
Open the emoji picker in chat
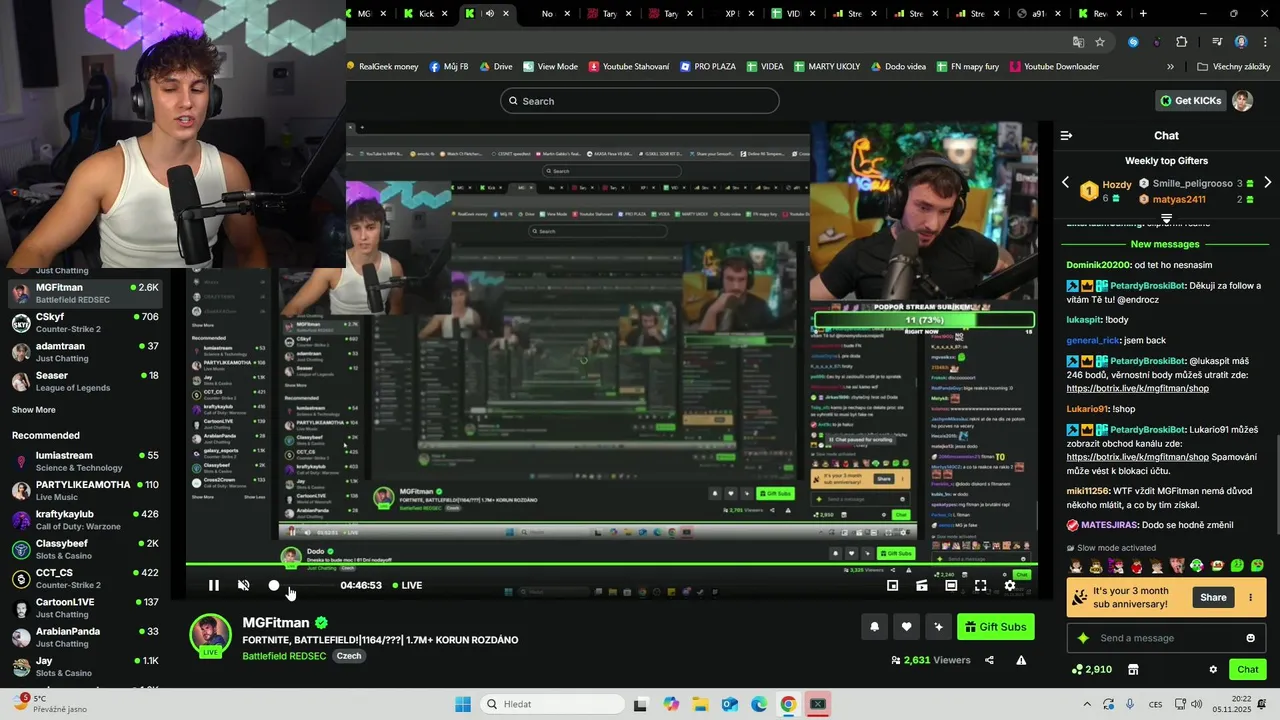[x=1250, y=638]
